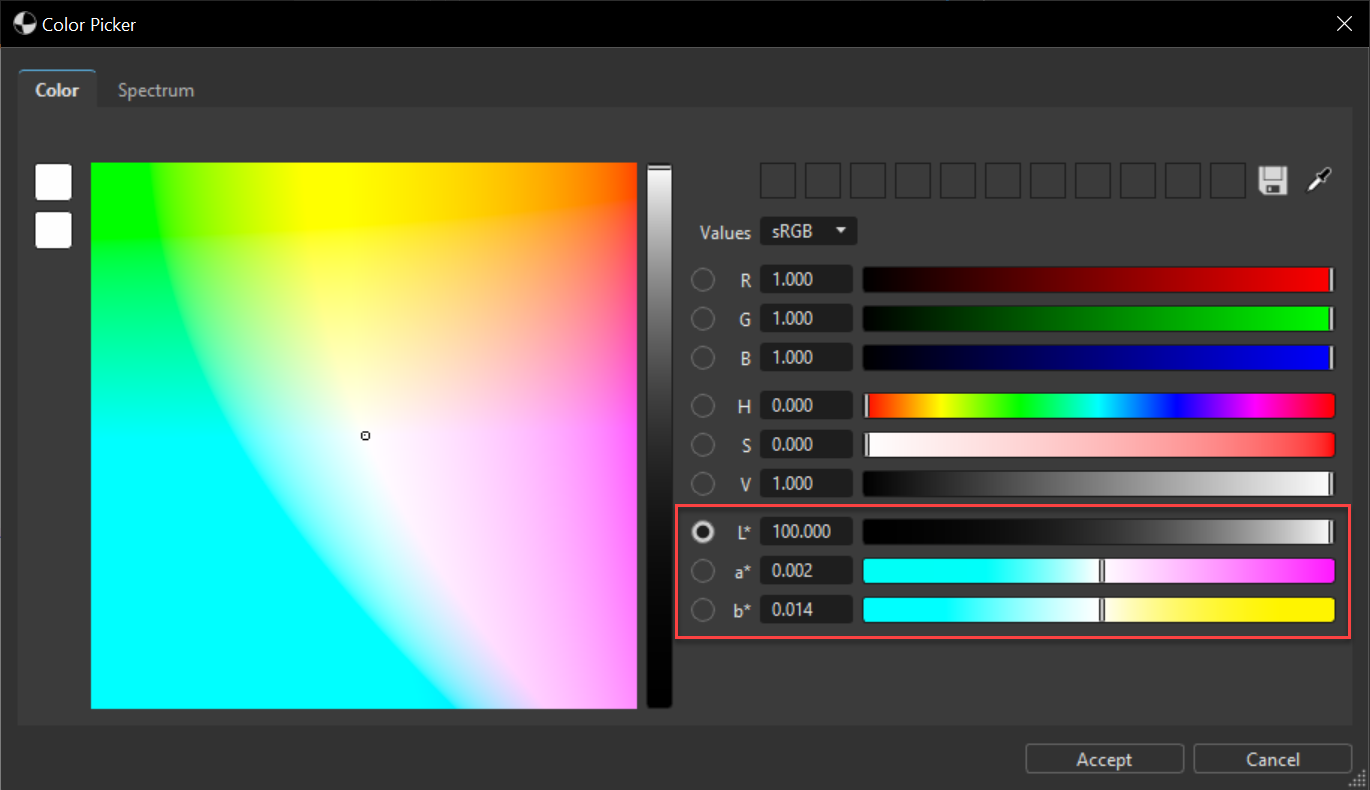Select the H channel radio button

pyautogui.click(x=703, y=405)
